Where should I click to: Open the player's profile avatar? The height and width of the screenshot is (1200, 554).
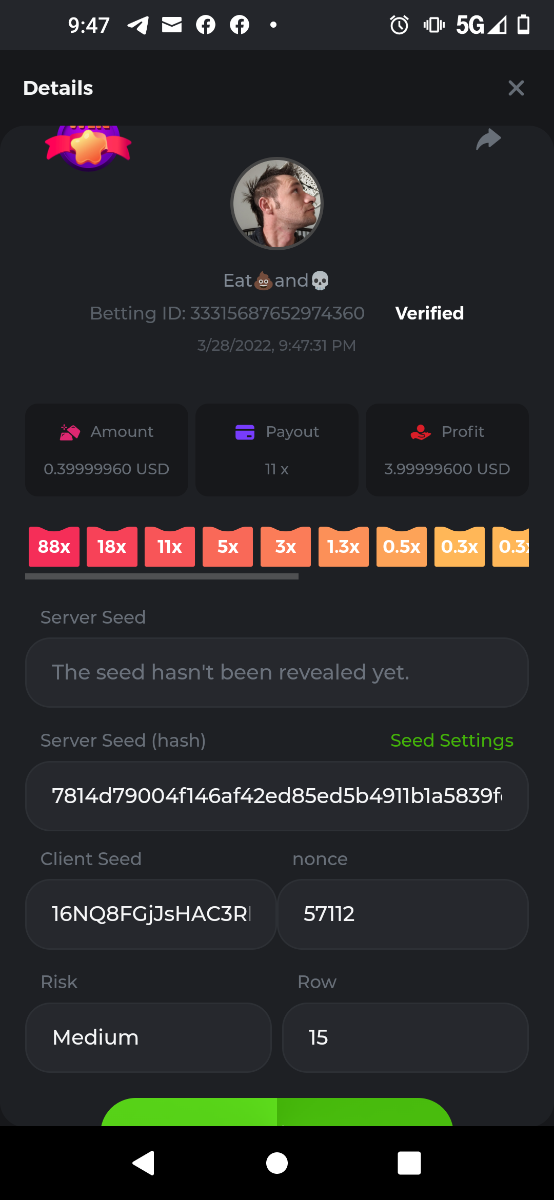(x=277, y=203)
